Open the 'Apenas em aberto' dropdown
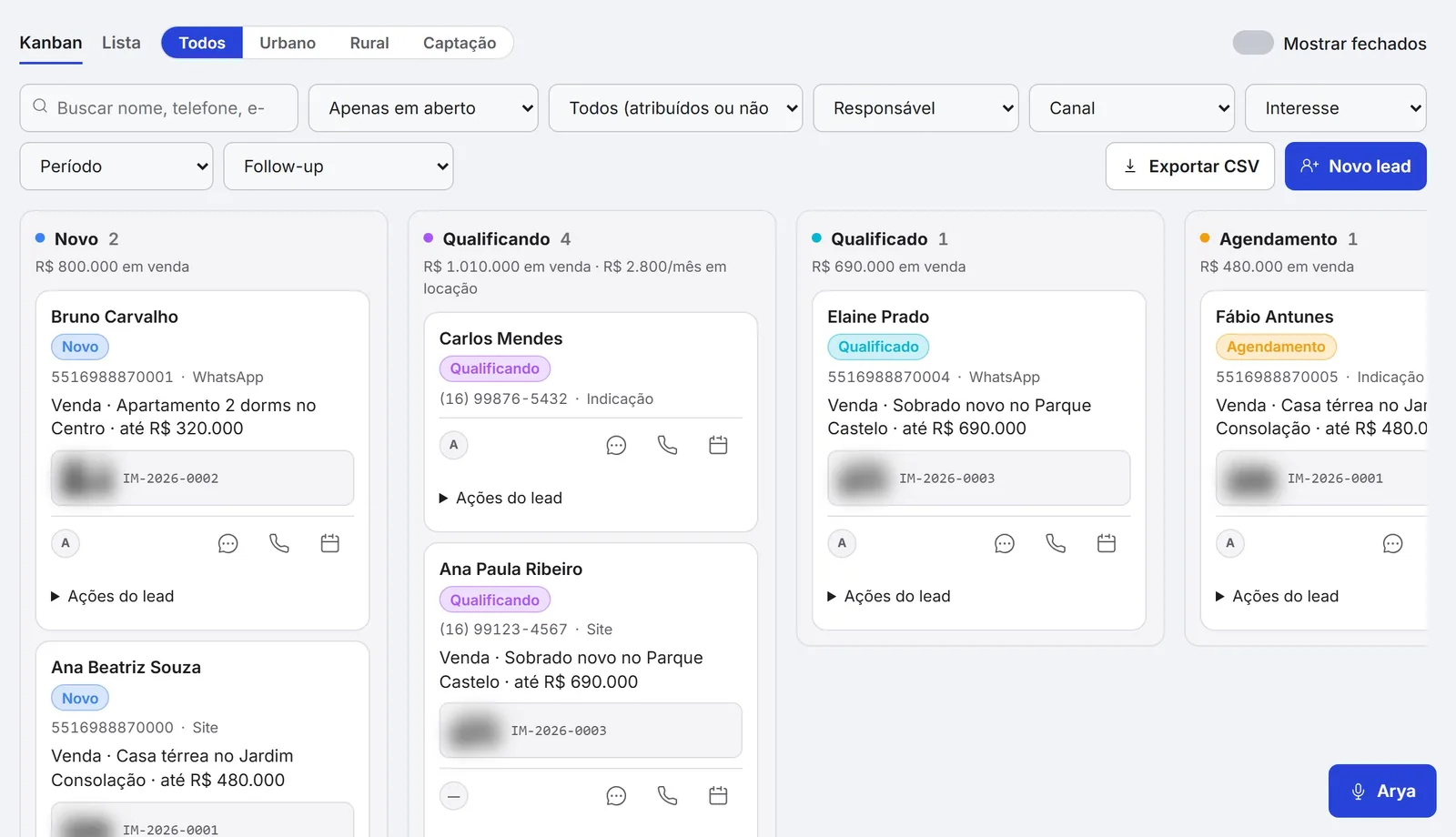The height and width of the screenshot is (837, 1456). tap(423, 108)
